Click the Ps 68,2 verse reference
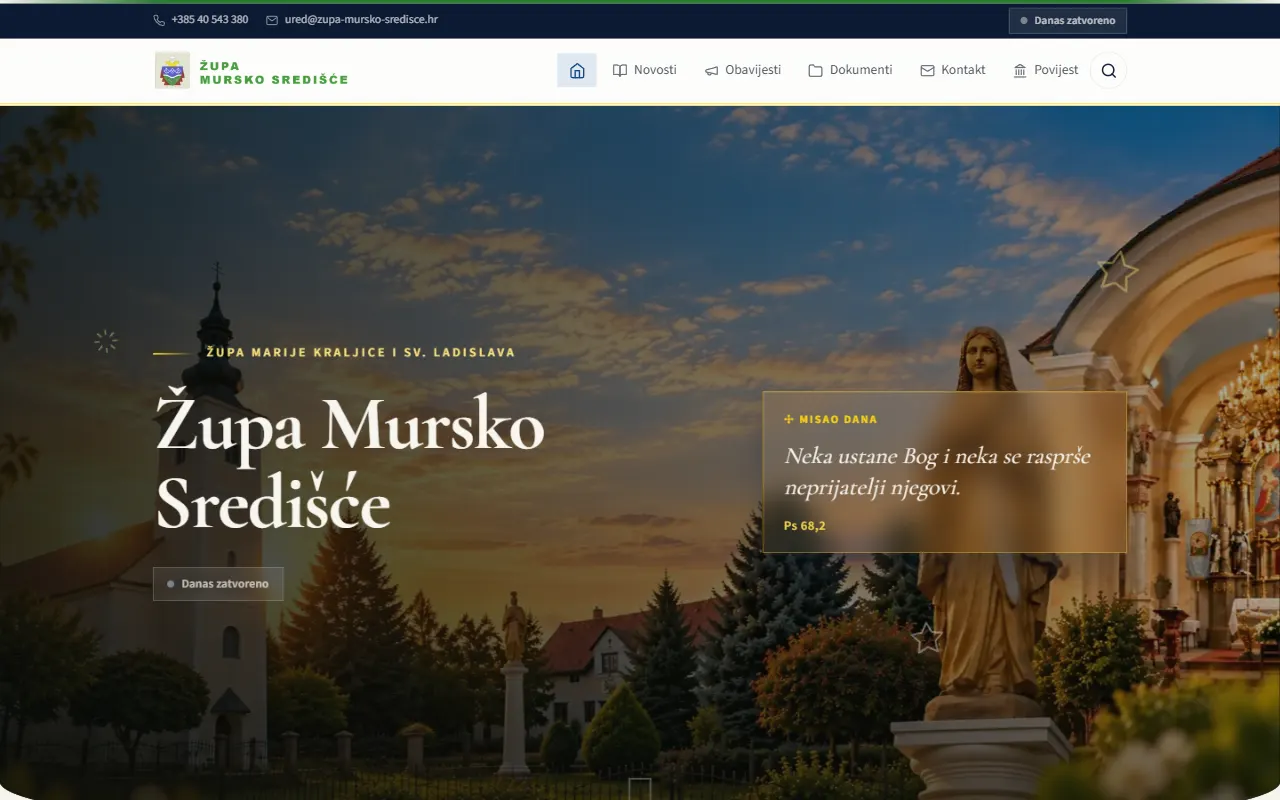1280x800 pixels. 805,525
